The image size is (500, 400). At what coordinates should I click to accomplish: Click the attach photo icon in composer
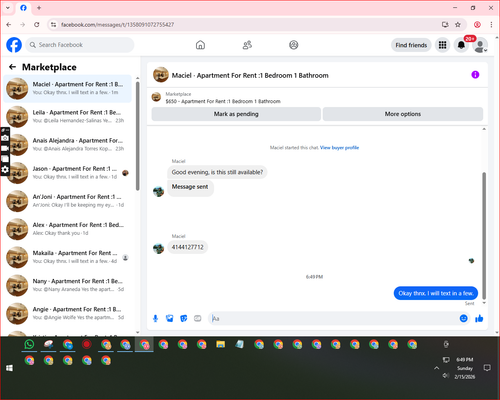tap(170, 318)
